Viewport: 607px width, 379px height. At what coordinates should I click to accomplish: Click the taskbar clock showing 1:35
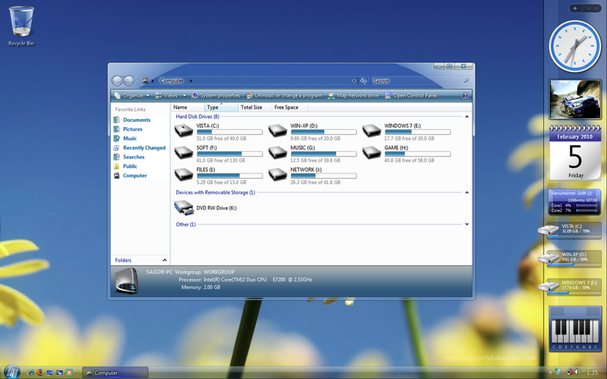592,372
